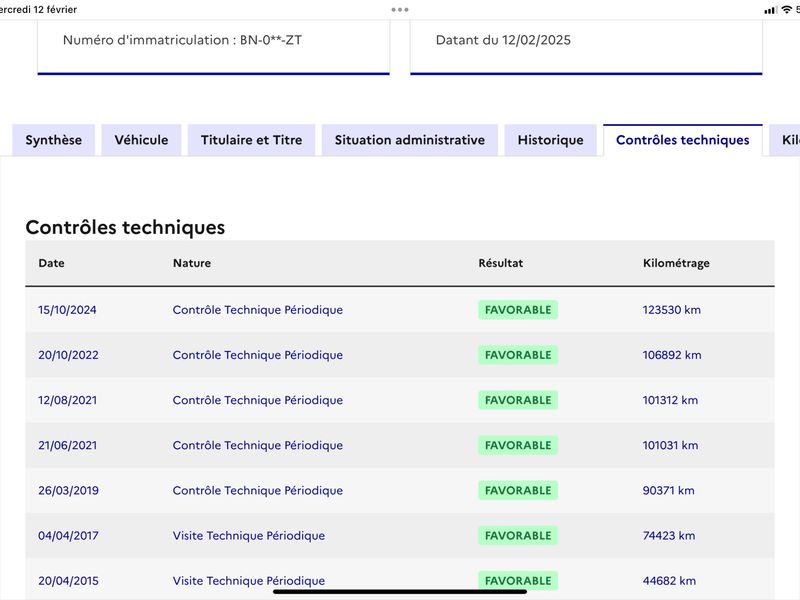Click the FAVORABLE badge for 20/10/2022
Image resolution: width=800 pixels, height=600 pixels.
point(518,355)
